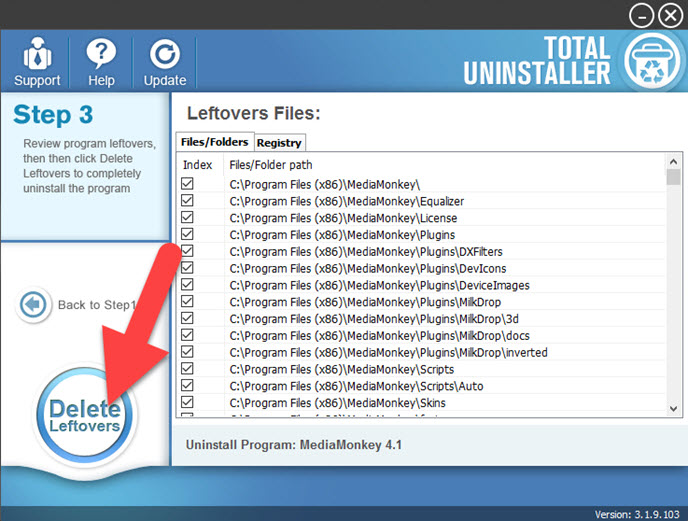Open the Support icon
The height and width of the screenshot is (521, 688).
click(x=37, y=54)
